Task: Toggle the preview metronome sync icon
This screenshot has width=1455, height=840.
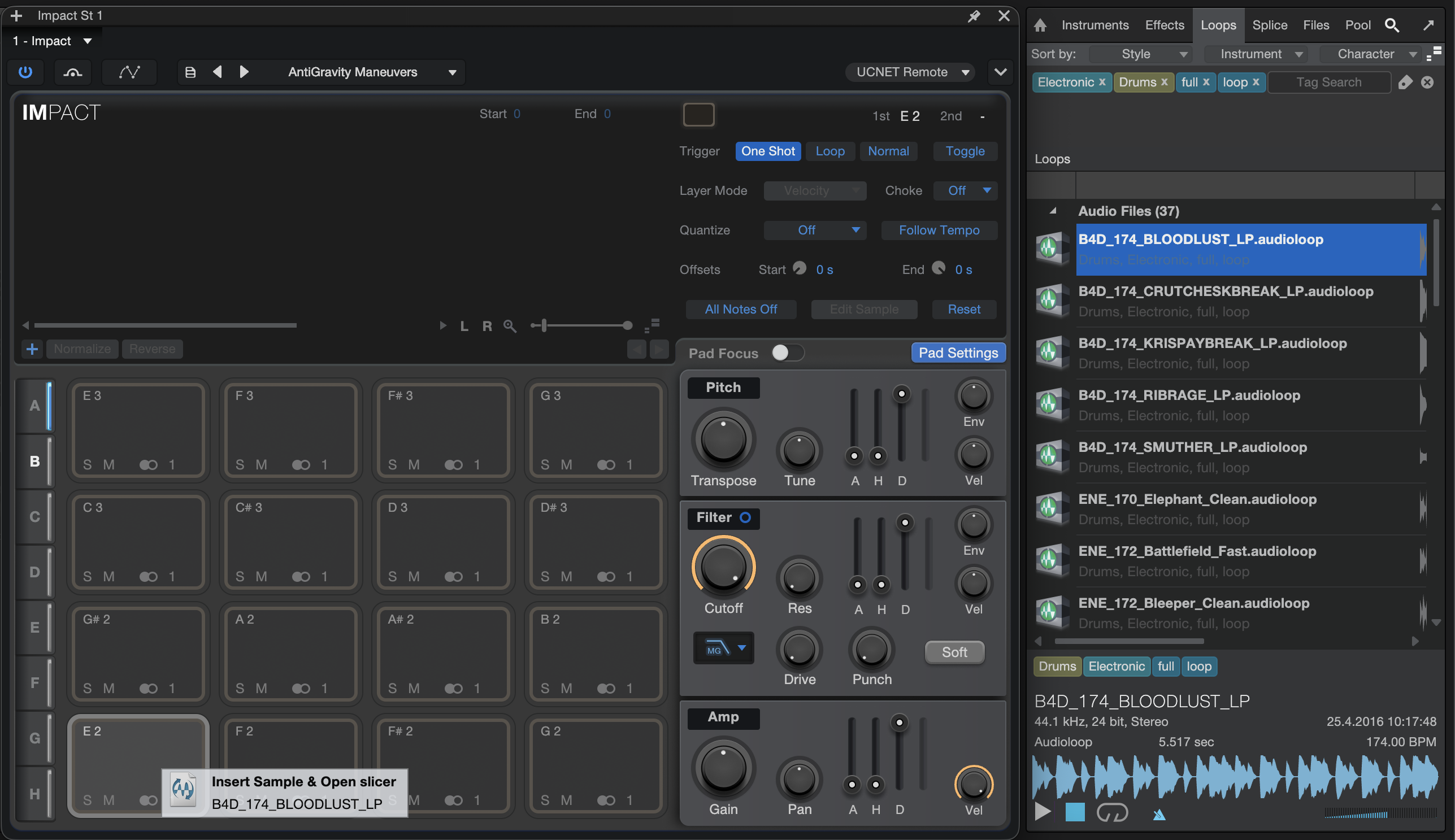Action: click(x=1159, y=815)
